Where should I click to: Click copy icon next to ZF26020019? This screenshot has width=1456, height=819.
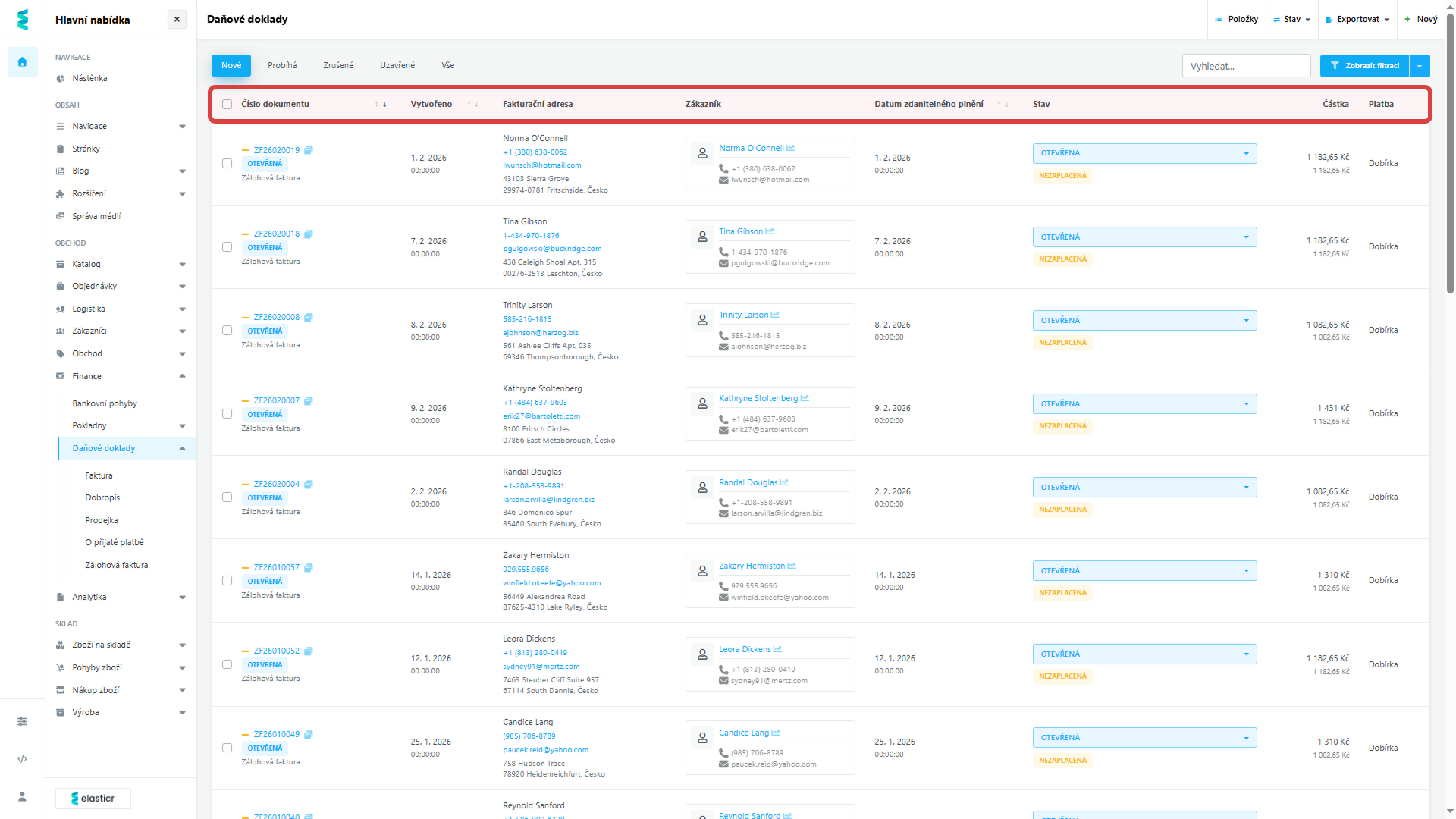(x=309, y=150)
